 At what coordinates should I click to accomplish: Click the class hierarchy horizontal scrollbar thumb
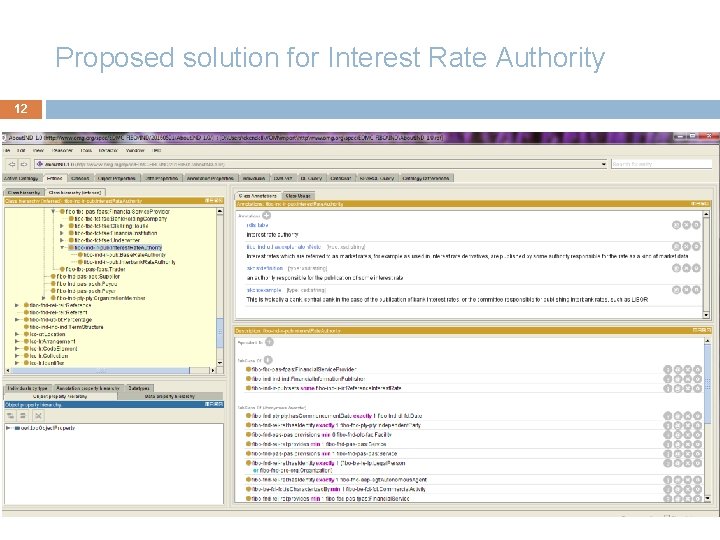(x=100, y=370)
